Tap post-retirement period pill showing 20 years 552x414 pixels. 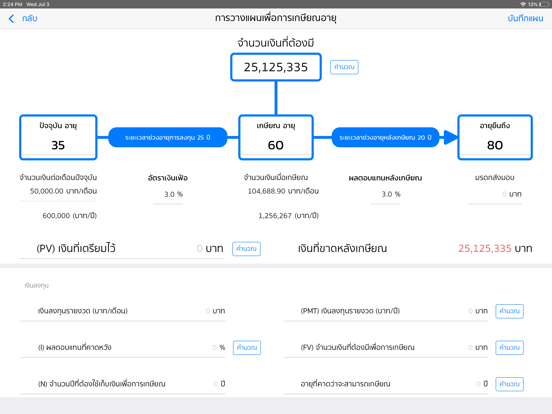[385, 137]
